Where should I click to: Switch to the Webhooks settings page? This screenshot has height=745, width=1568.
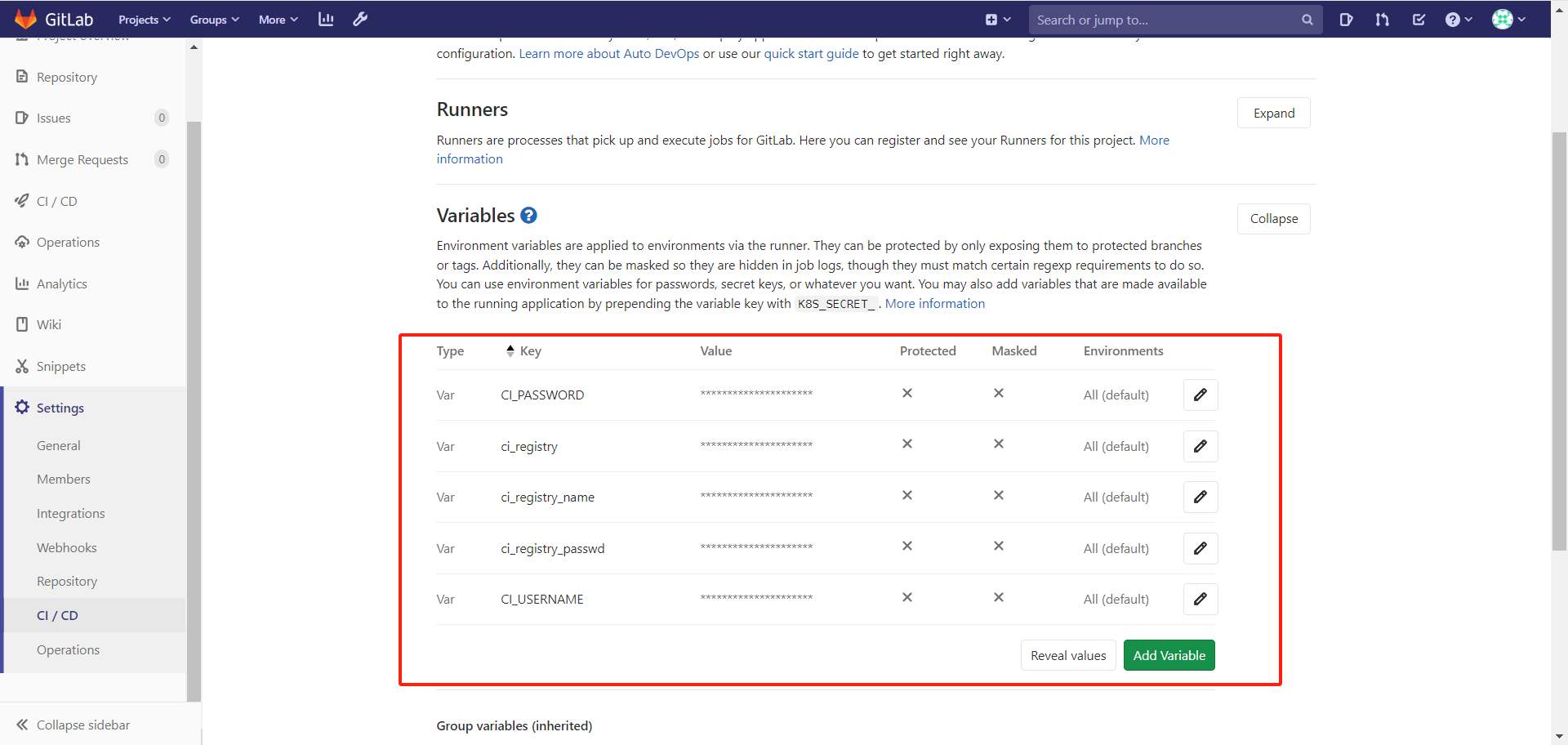(67, 547)
